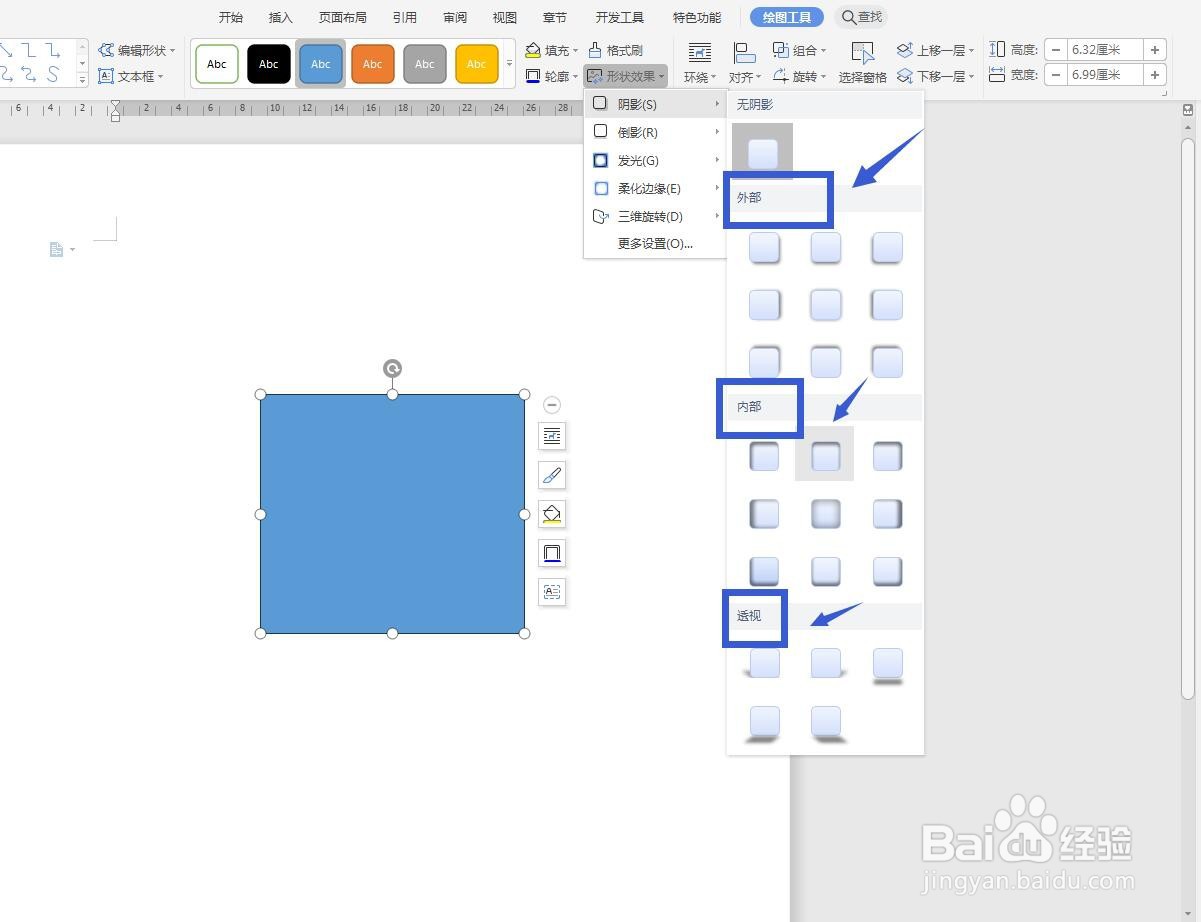
Task: Decrease shape width with minus button
Action: coord(1056,75)
